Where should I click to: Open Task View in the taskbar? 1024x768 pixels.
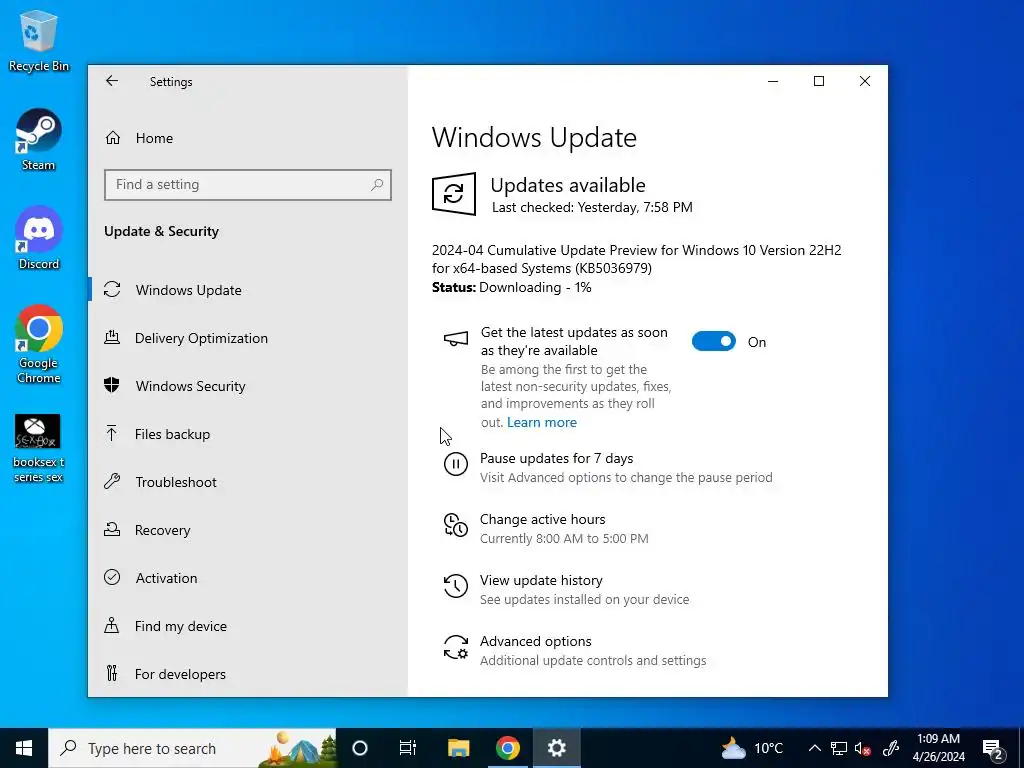tap(408, 748)
